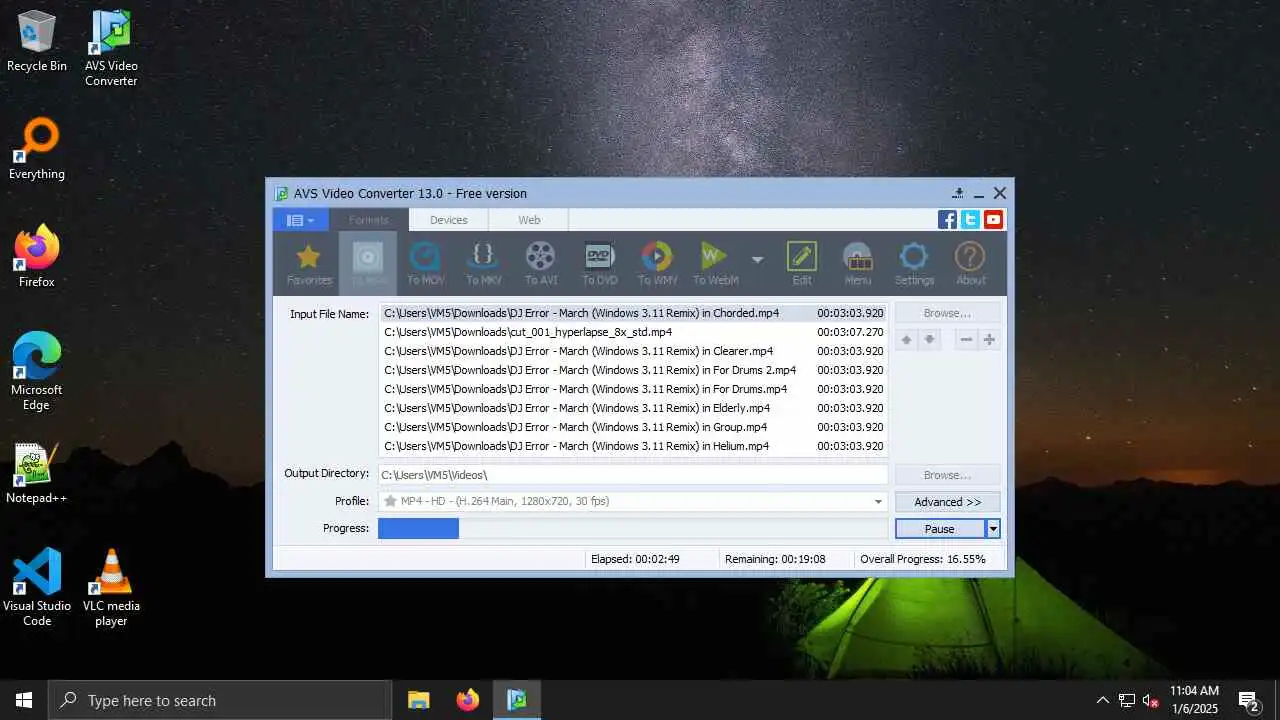Switch to the Devices tab
Screen dimensions: 1280x720
pos(449,220)
